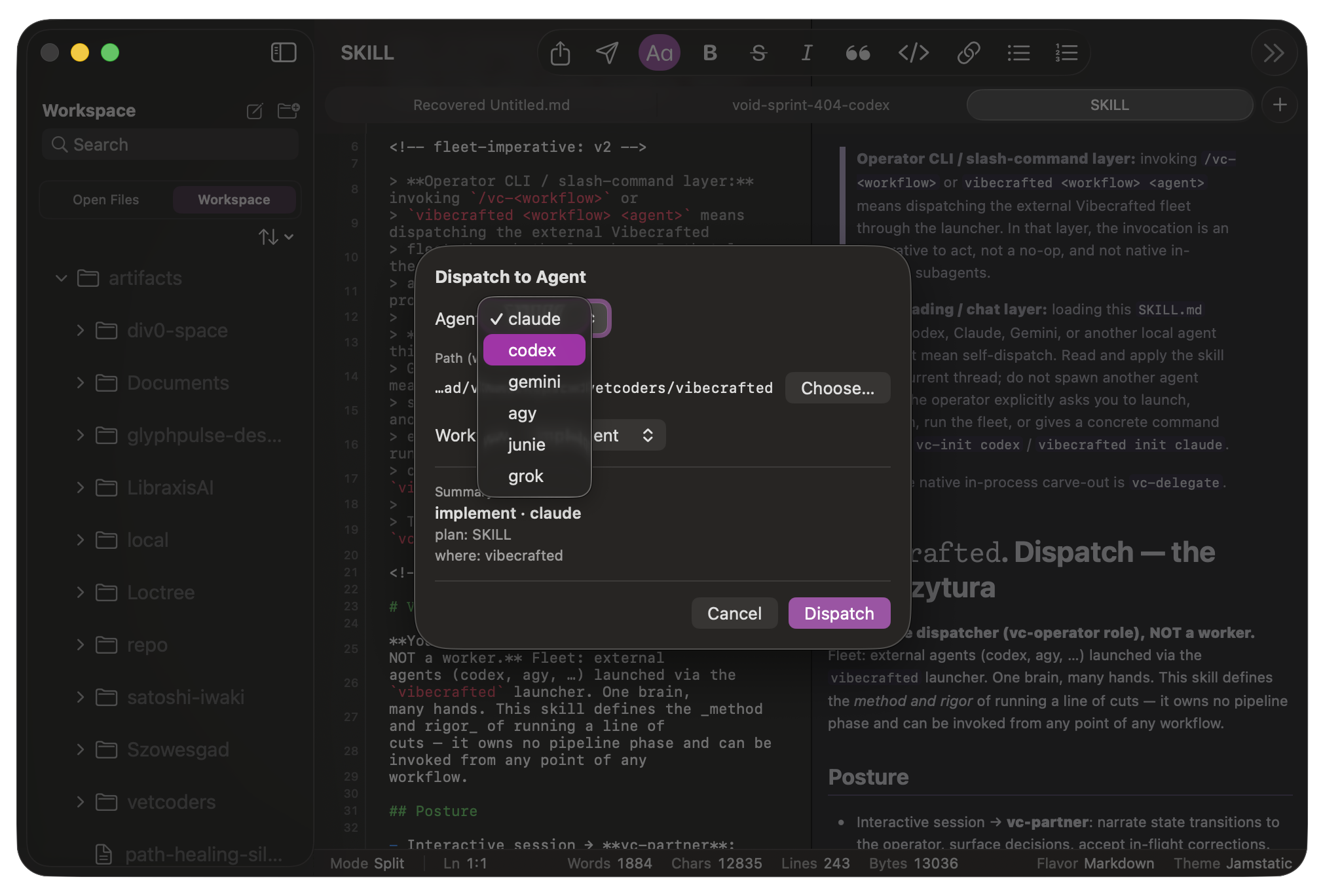The width and height of the screenshot is (1323, 896).
Task: Click the Workspace sidebar heading
Action: pos(89,111)
